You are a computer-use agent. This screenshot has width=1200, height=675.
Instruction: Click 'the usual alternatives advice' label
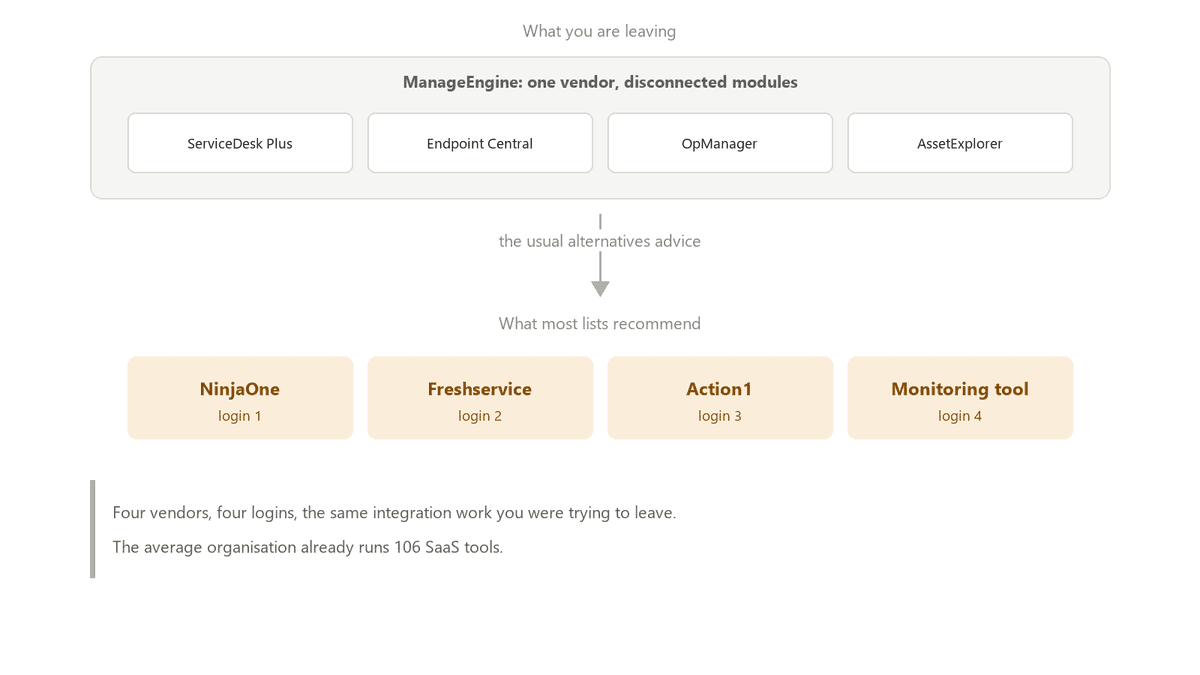tap(600, 241)
